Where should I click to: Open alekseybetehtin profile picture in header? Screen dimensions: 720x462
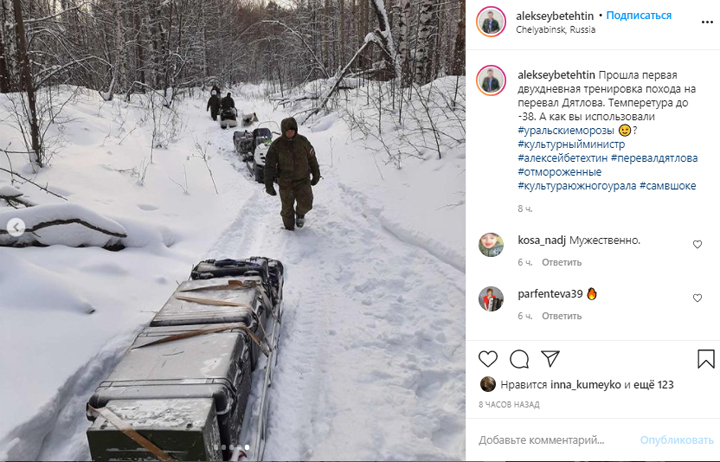click(x=491, y=22)
